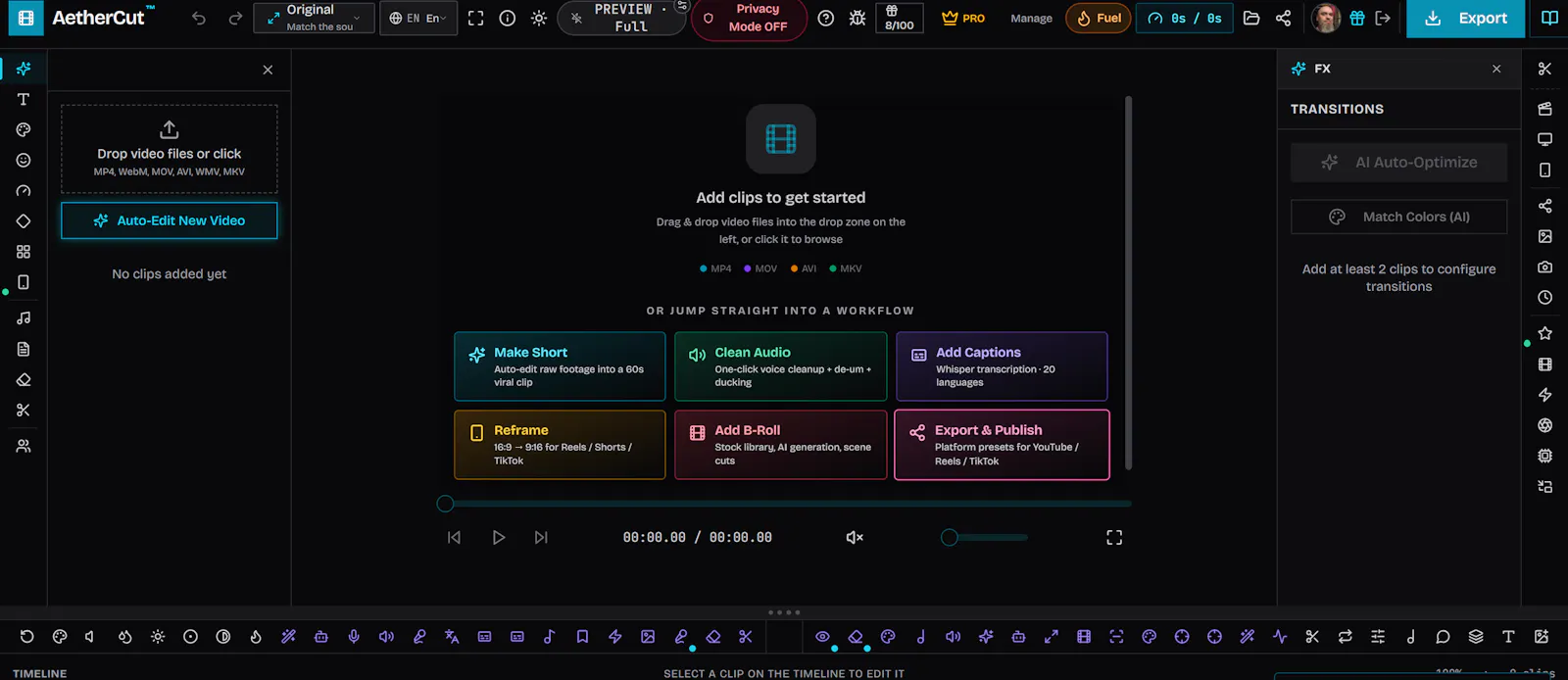The image size is (1568, 680).
Task: Open the projects folder icon
Action: coord(1251,18)
